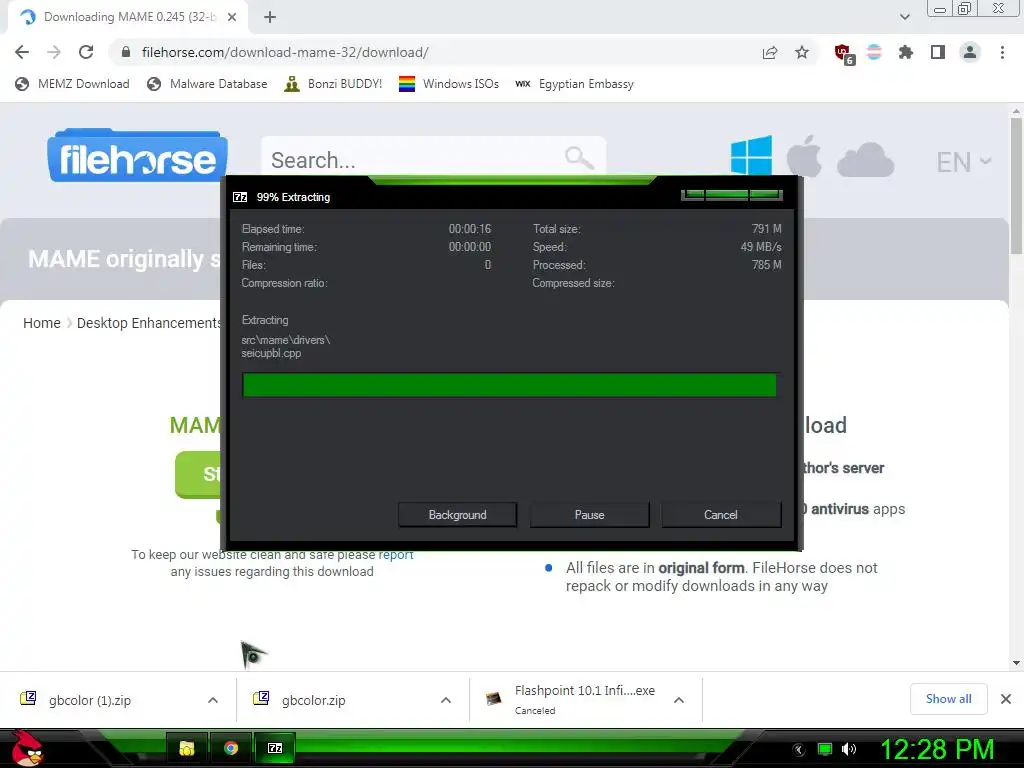Click the browser back arrow

(22, 52)
